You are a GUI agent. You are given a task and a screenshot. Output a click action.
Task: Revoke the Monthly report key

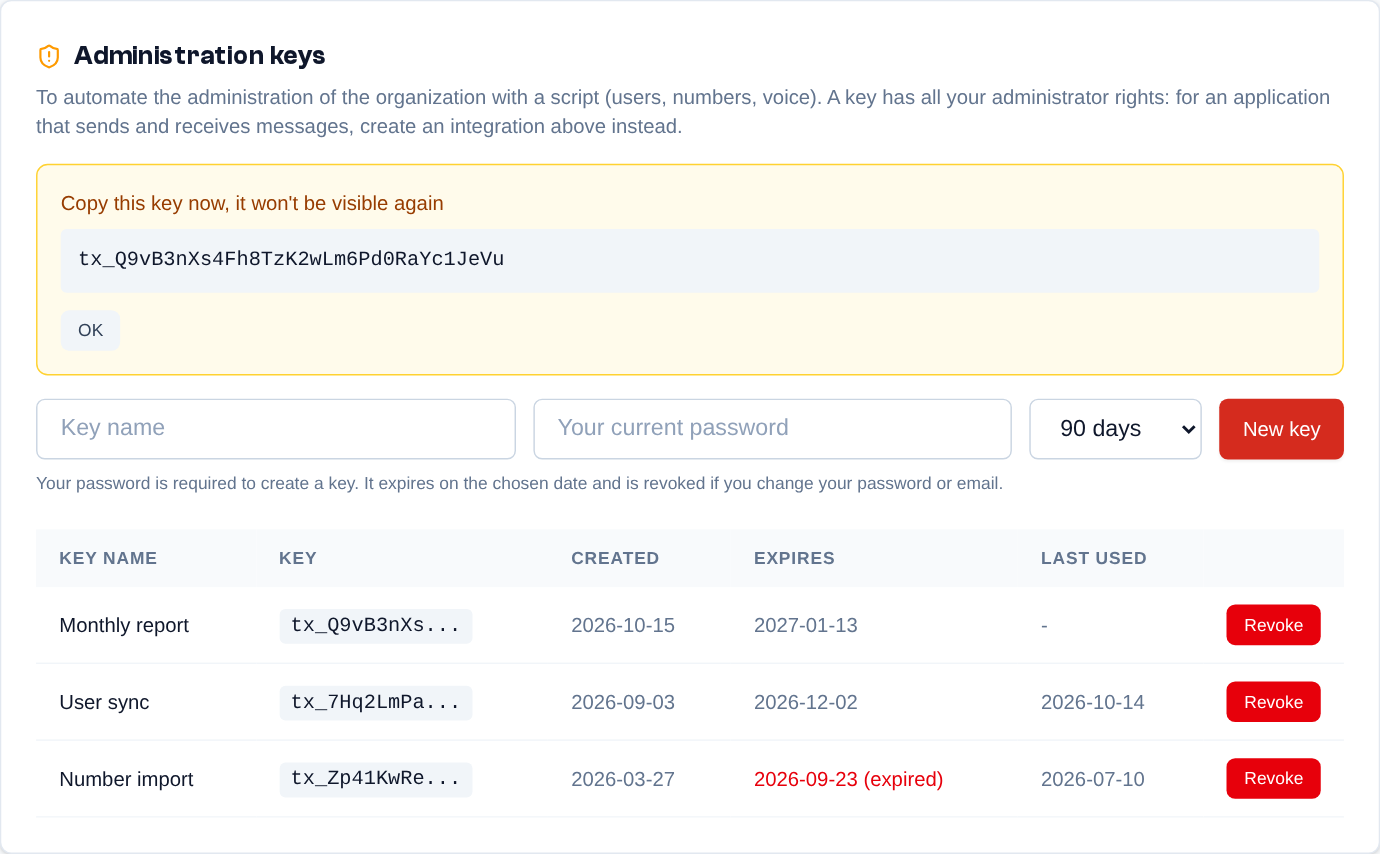tap(1273, 625)
